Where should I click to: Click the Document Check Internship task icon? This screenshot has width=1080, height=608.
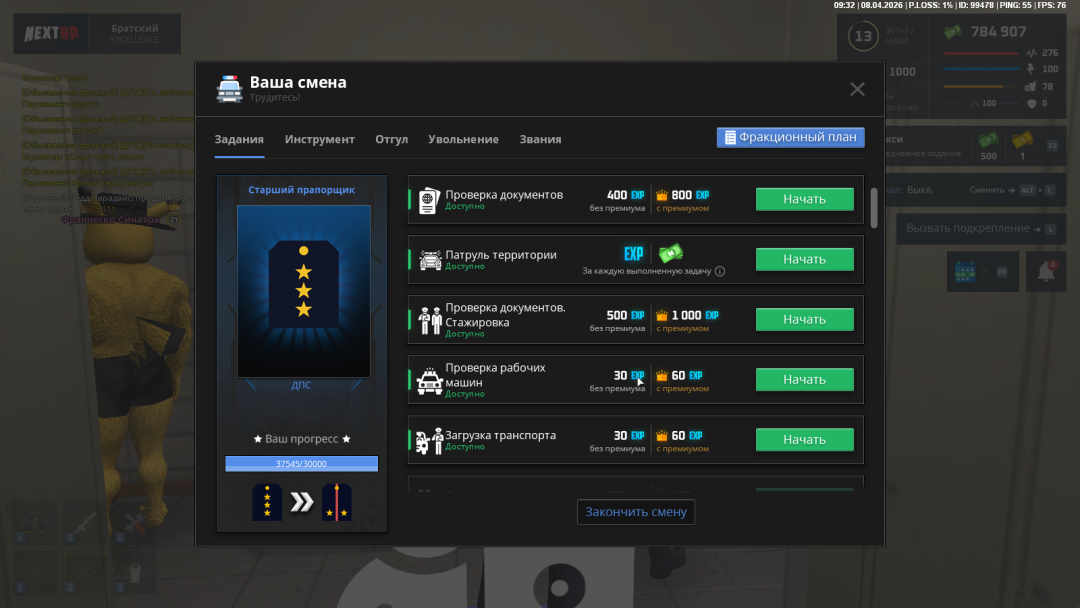point(430,320)
